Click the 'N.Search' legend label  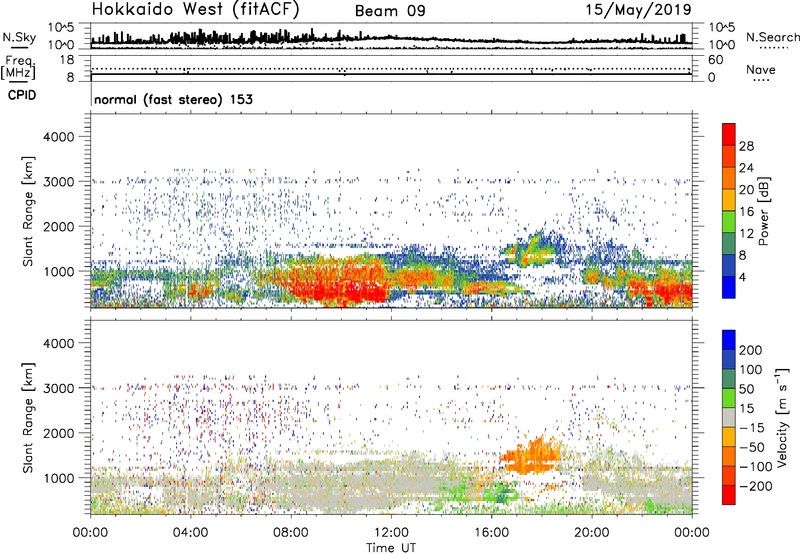(x=772, y=37)
